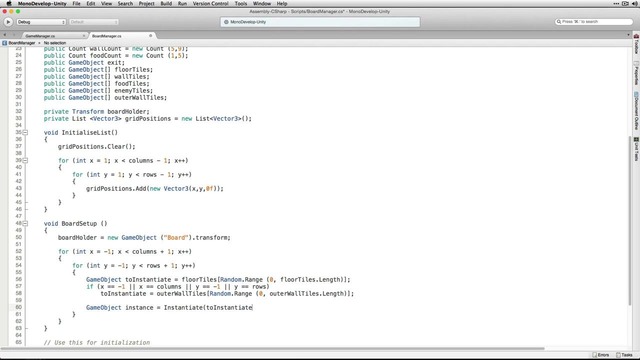Open the Errors pad in the status bar
Screen dimensions: 640x360
(600, 355)
